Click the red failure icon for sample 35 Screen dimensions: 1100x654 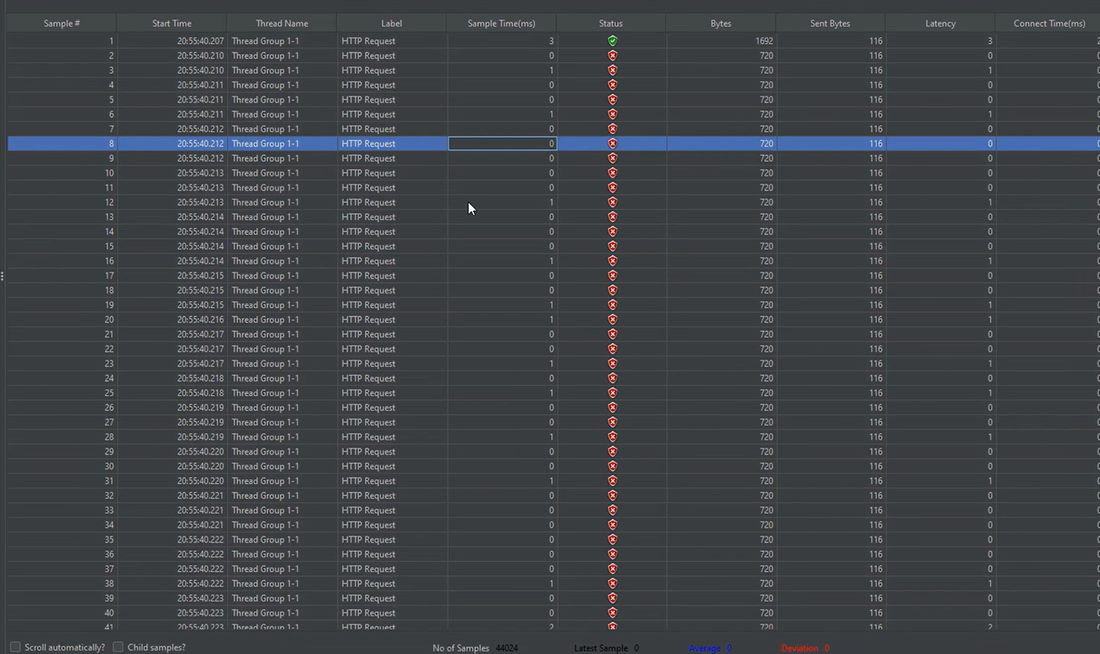[x=612, y=540]
